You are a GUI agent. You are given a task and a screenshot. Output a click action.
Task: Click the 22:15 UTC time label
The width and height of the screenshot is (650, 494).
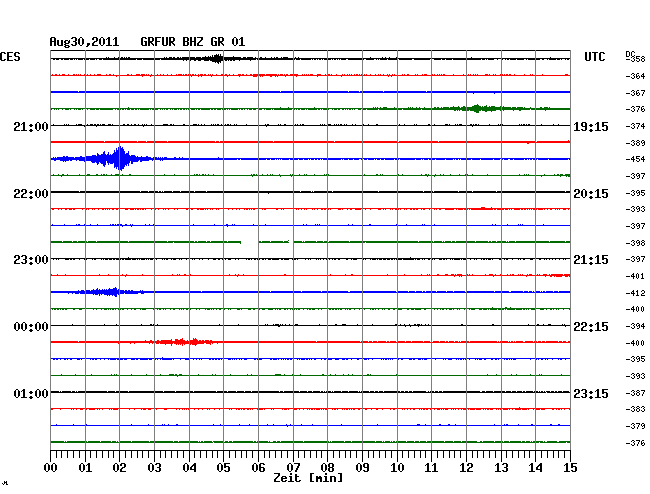tap(591, 327)
